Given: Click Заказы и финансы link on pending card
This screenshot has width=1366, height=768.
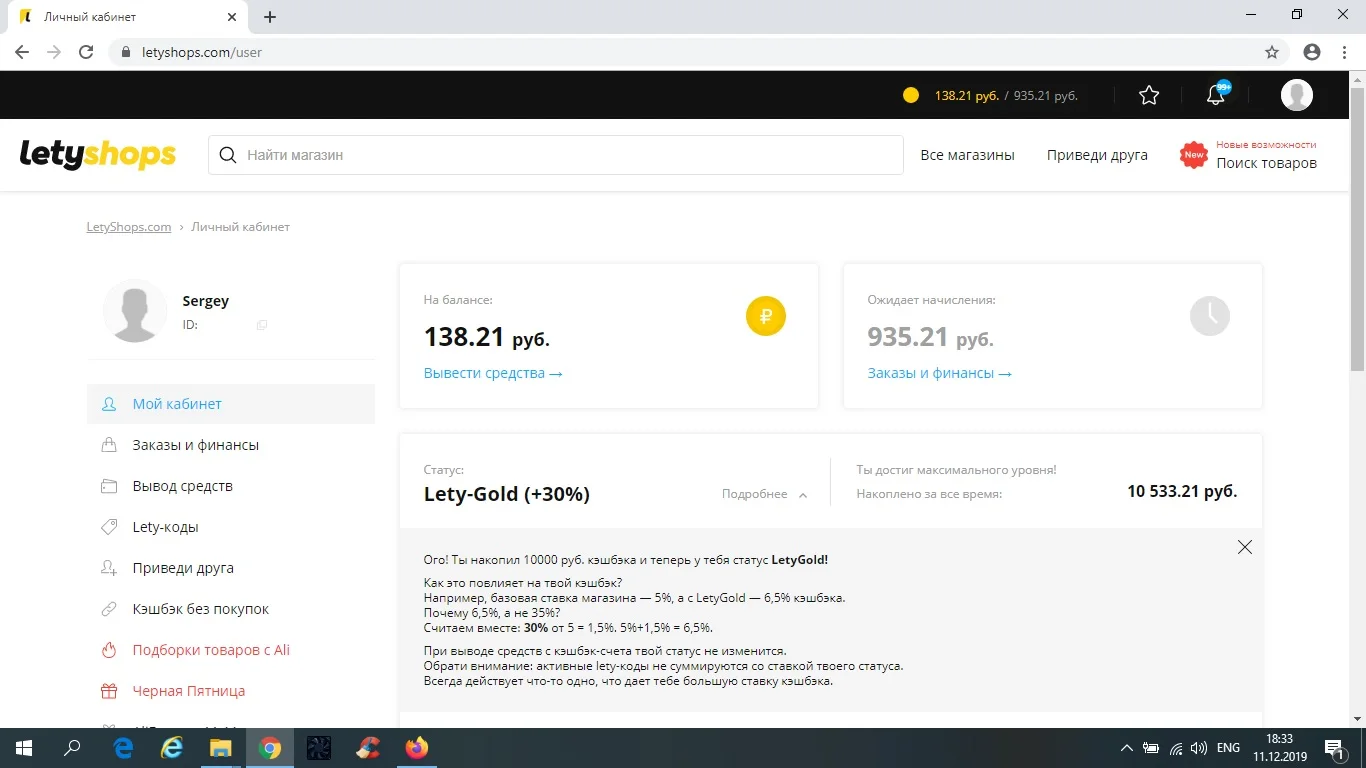Looking at the screenshot, I should tap(940, 373).
